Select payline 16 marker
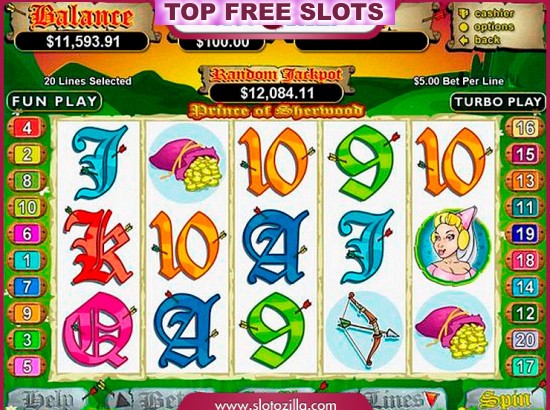 [525, 128]
